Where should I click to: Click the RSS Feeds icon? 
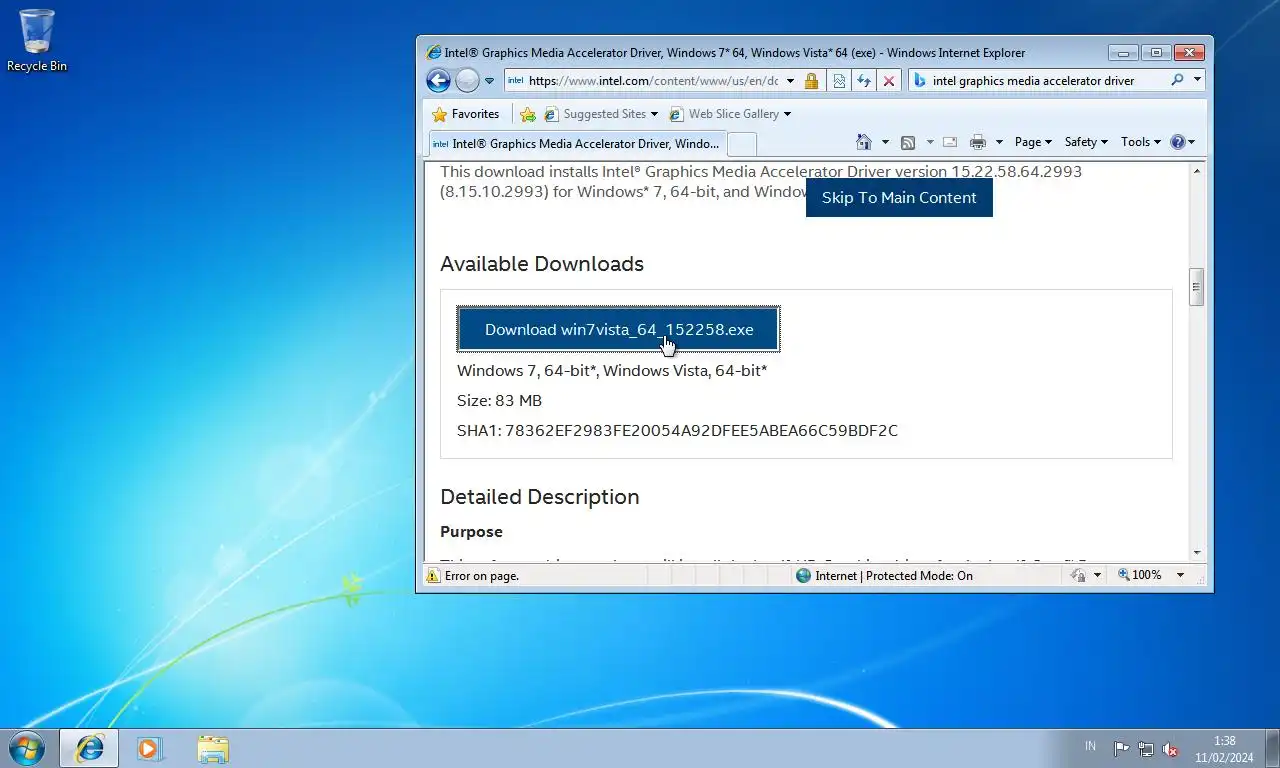(x=908, y=142)
